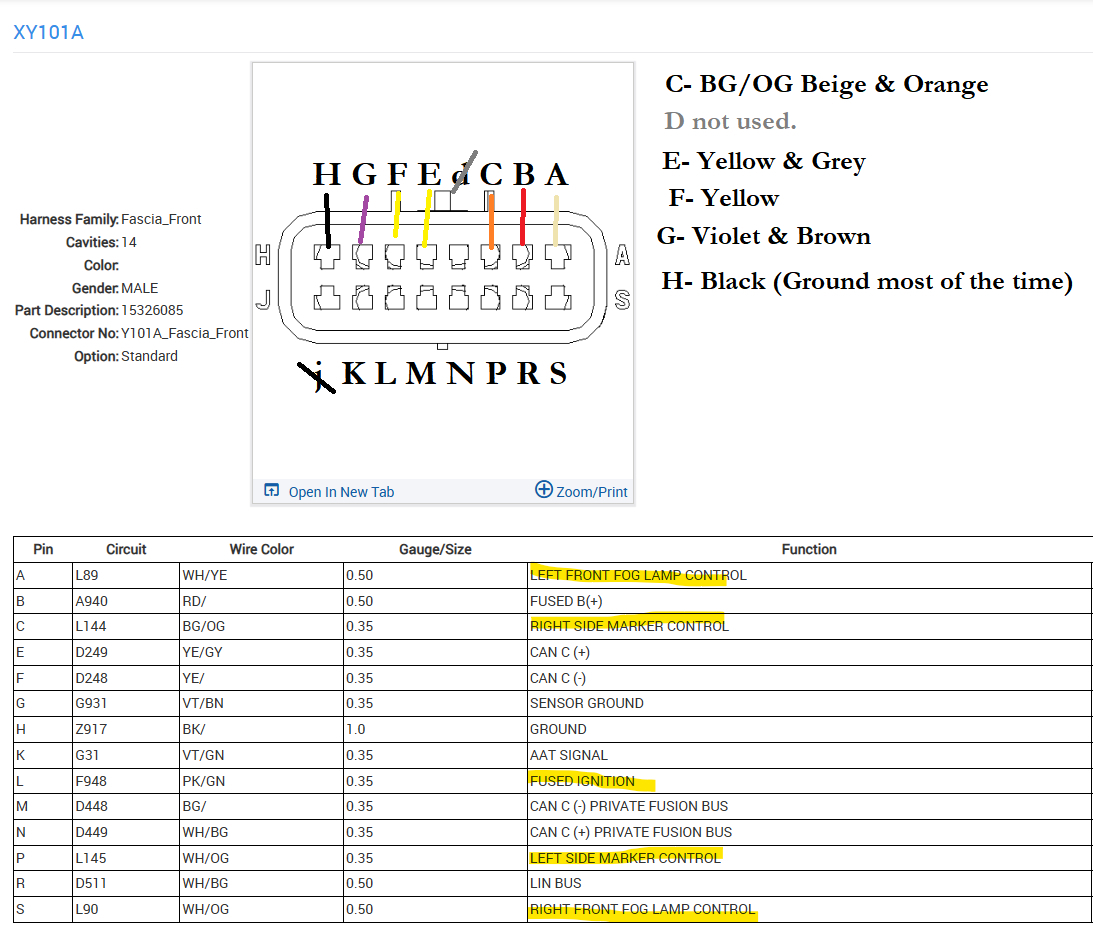Viewport: 1093px width, 925px height.
Task: Open the XY101A connector link
Action: [48, 33]
